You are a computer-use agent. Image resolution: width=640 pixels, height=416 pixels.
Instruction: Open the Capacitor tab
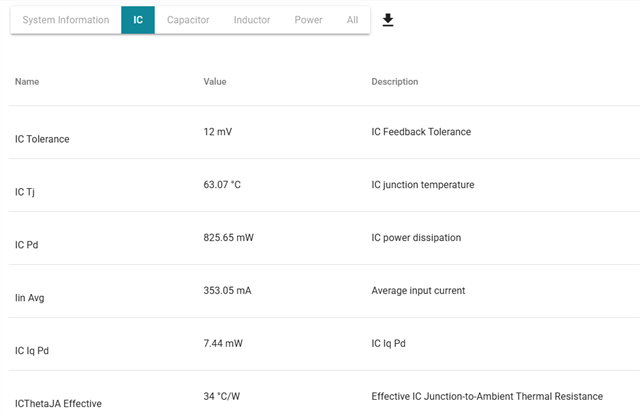pyautogui.click(x=188, y=20)
